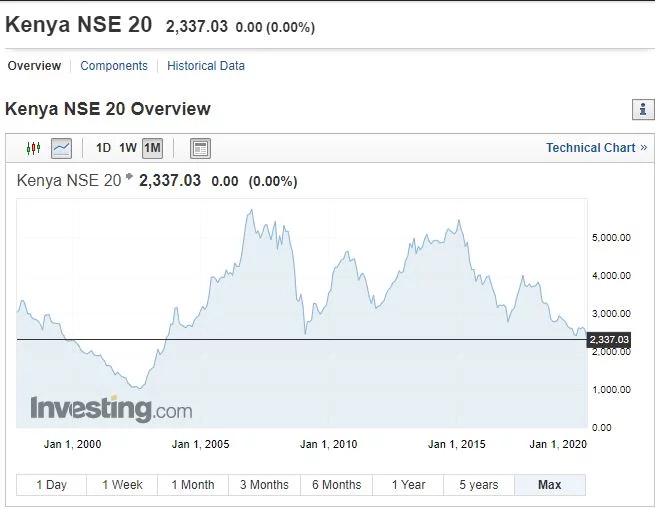Screen dimensions: 655x509
Task: Set chart interval to 1M
Action: [x=152, y=148]
